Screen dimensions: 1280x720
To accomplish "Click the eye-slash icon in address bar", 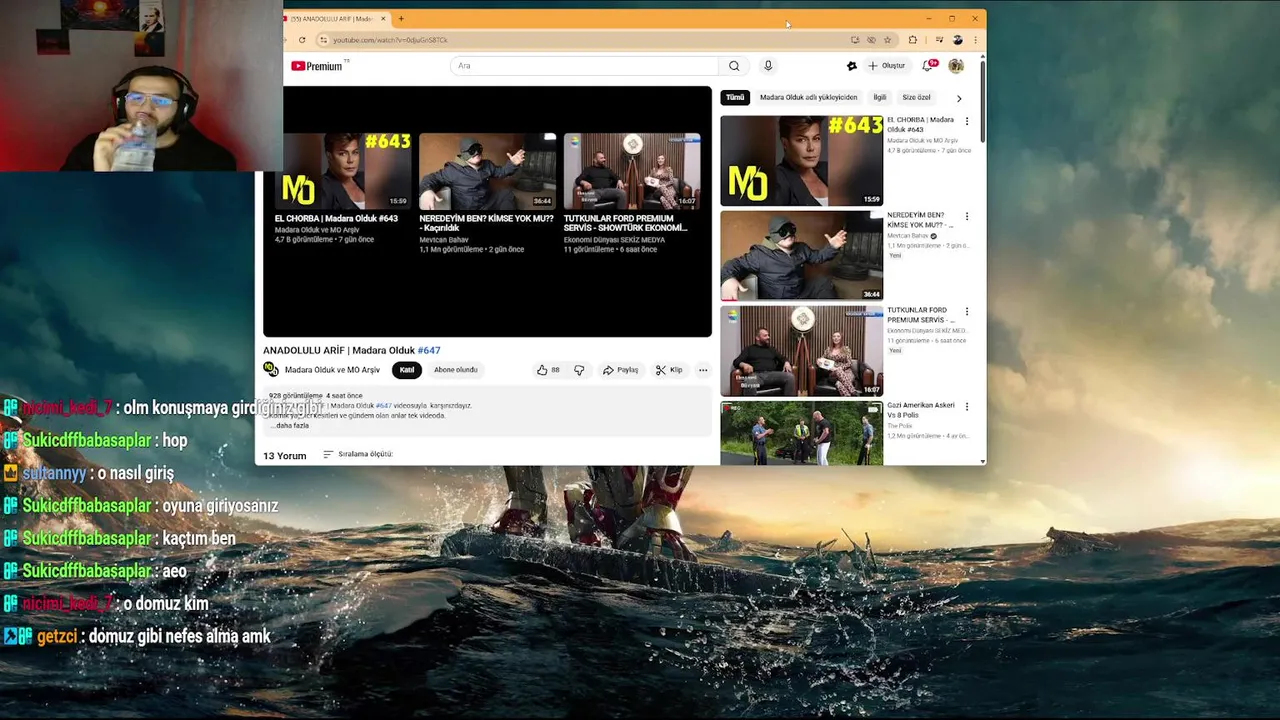I will point(871,40).
